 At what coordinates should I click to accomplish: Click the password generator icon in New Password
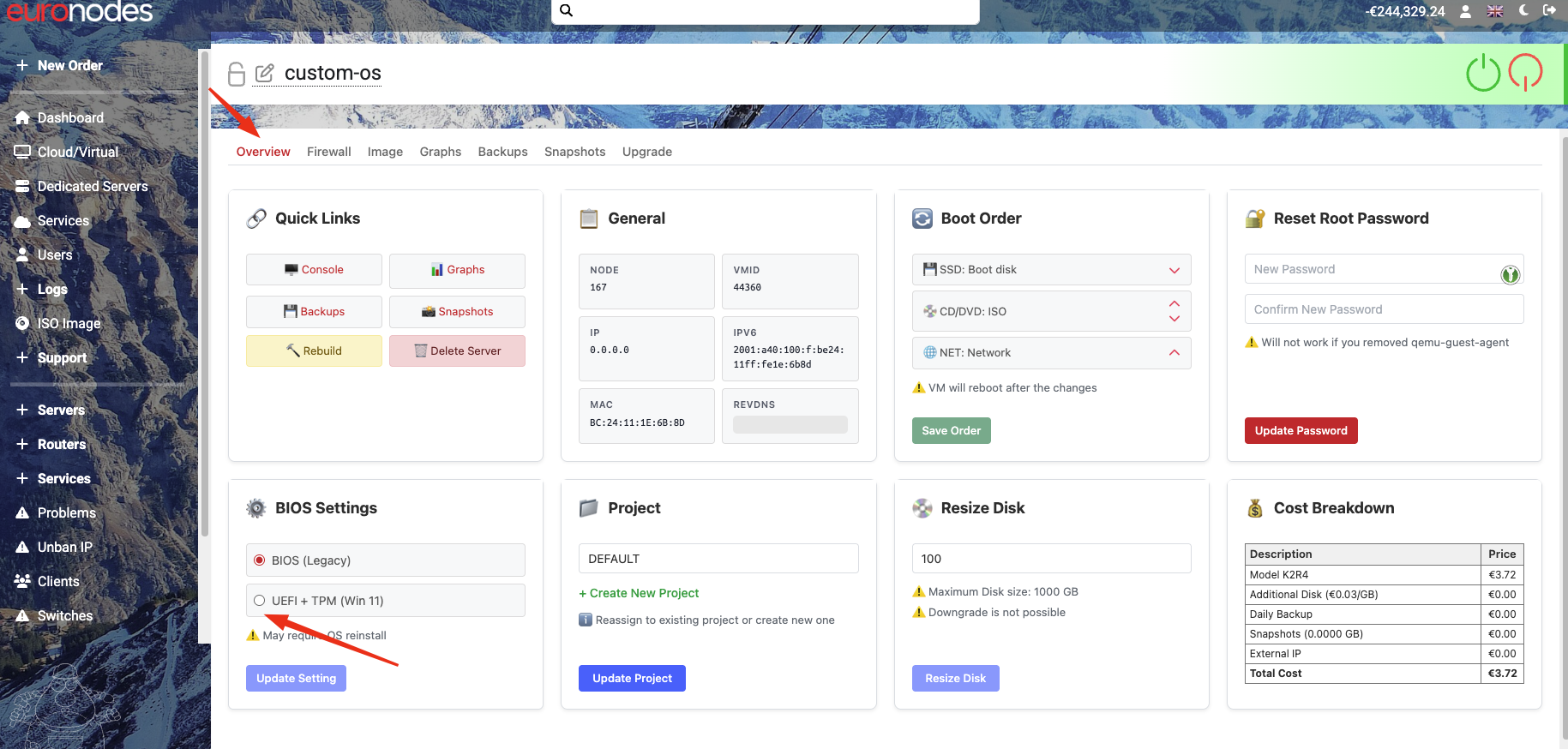(x=1510, y=274)
